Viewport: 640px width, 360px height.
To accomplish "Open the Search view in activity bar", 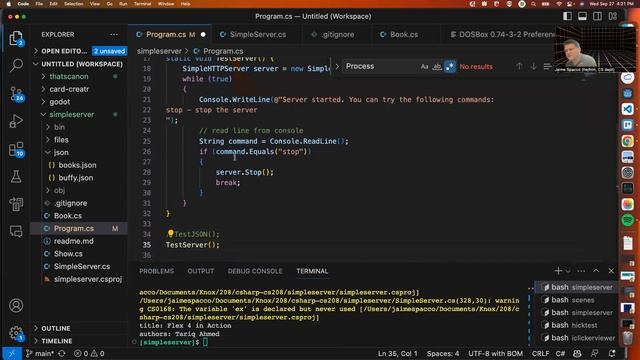I will [16, 65].
